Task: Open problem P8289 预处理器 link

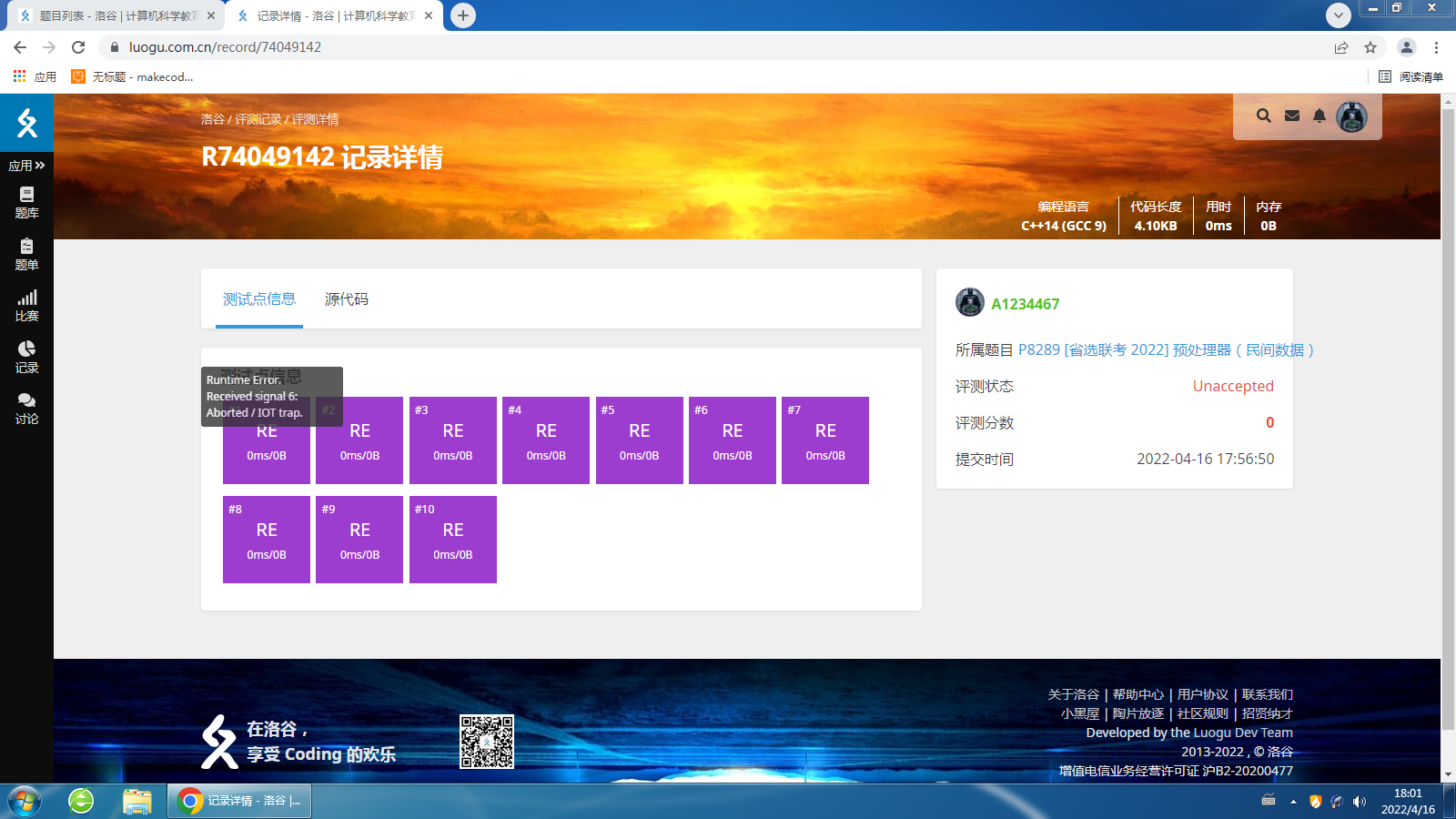Action: [1165, 350]
